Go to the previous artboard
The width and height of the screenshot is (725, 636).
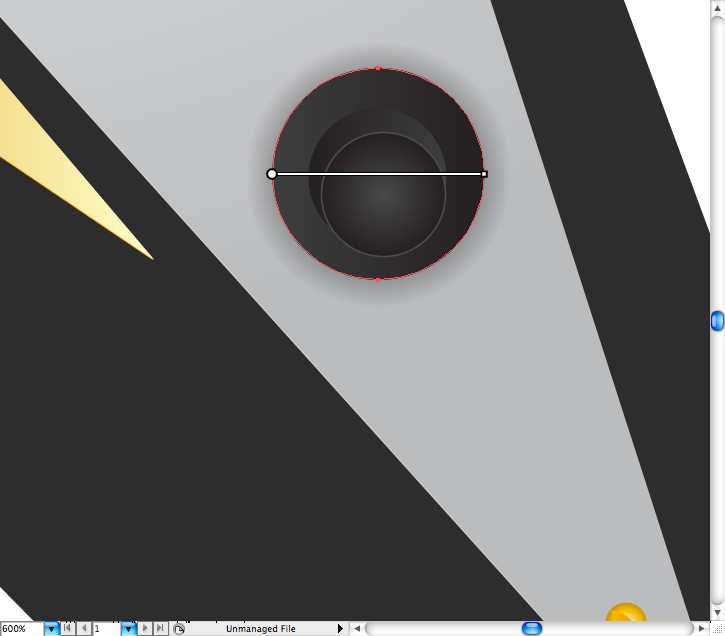[82, 629]
